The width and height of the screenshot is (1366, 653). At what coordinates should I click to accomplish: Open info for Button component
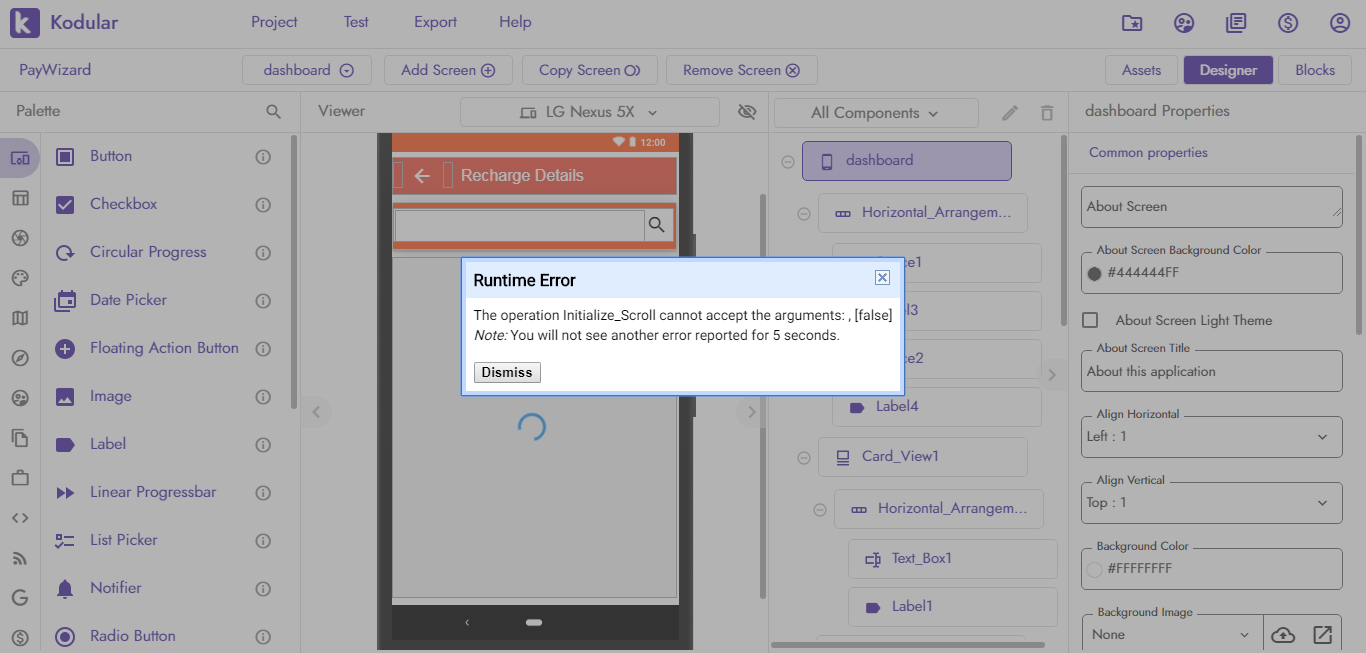[x=263, y=157]
